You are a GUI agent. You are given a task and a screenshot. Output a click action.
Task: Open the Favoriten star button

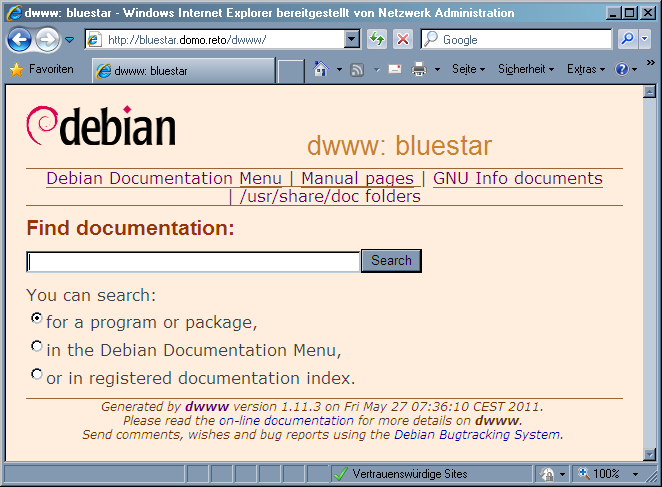[x=42, y=70]
